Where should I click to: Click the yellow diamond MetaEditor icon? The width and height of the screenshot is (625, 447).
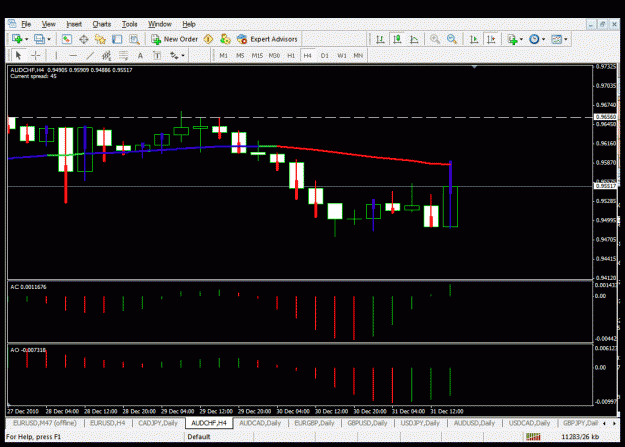point(208,39)
